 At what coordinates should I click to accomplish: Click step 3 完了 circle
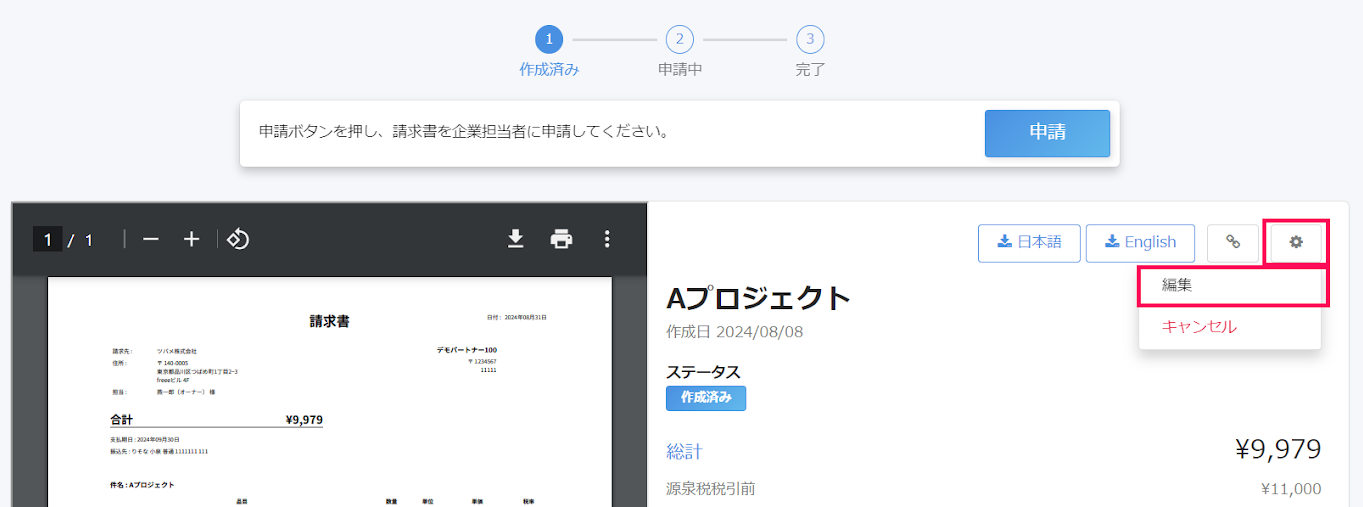pyautogui.click(x=810, y=40)
